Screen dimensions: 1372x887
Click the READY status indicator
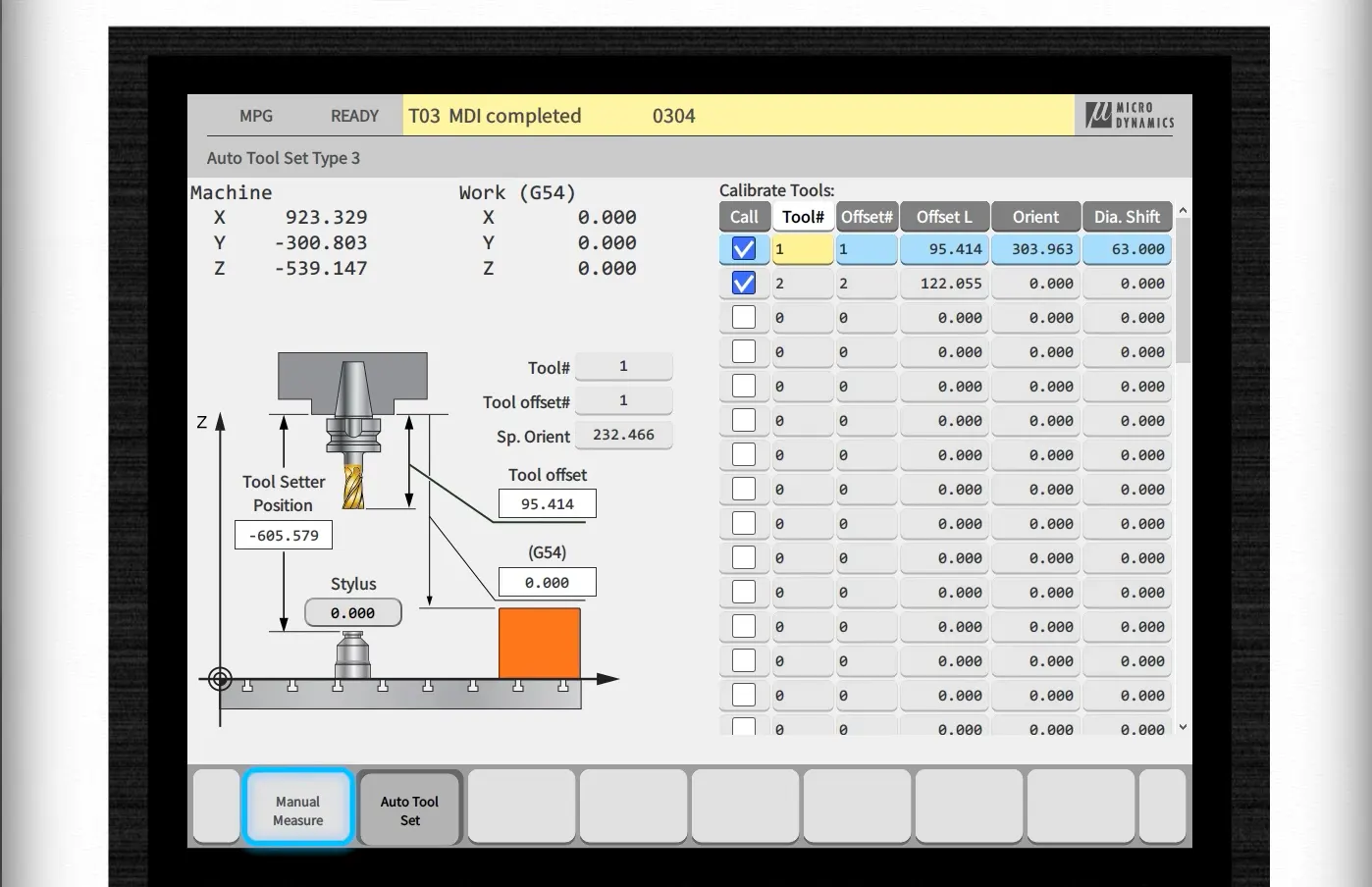354,116
